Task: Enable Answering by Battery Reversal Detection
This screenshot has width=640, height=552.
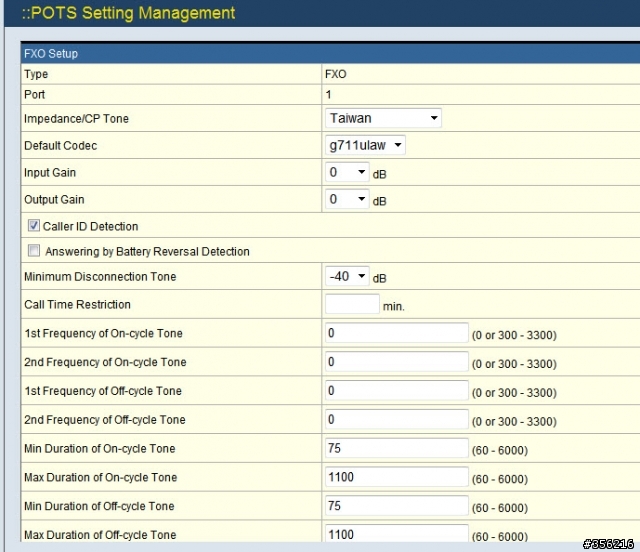Action: (x=34, y=250)
